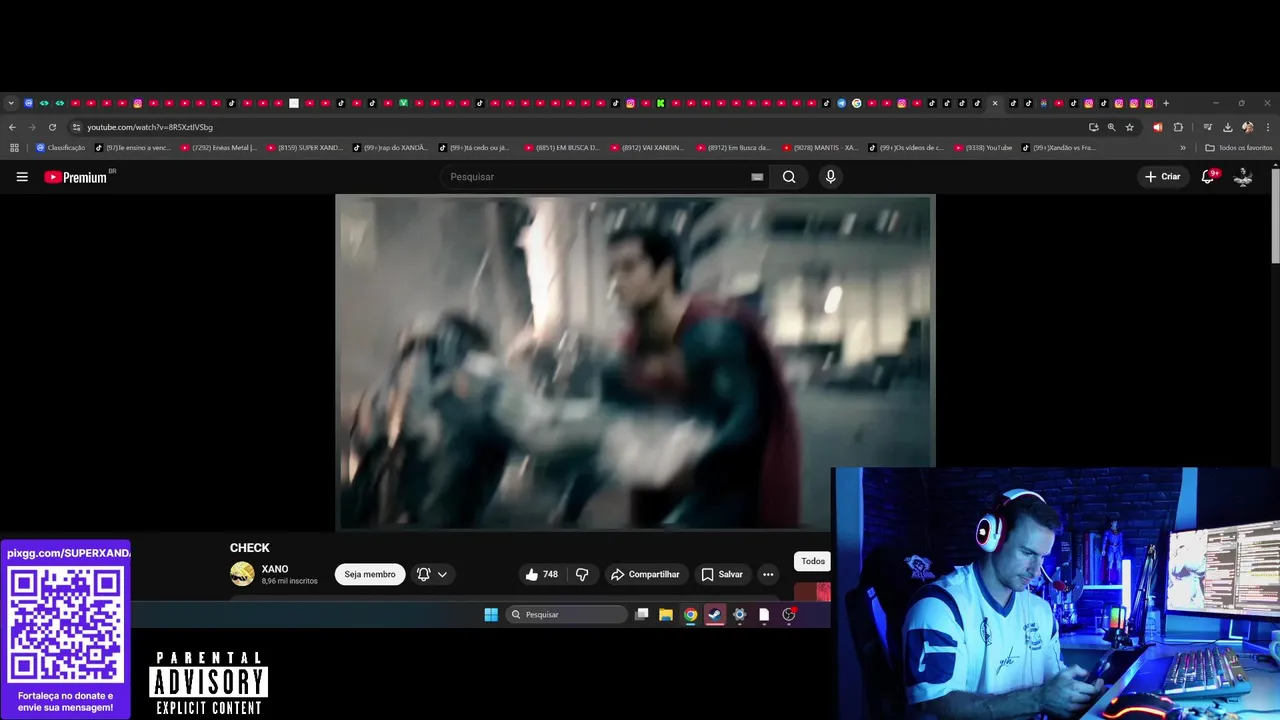Open the (9078) MANTIS bookmark
The image size is (1280, 720).
(x=821, y=148)
